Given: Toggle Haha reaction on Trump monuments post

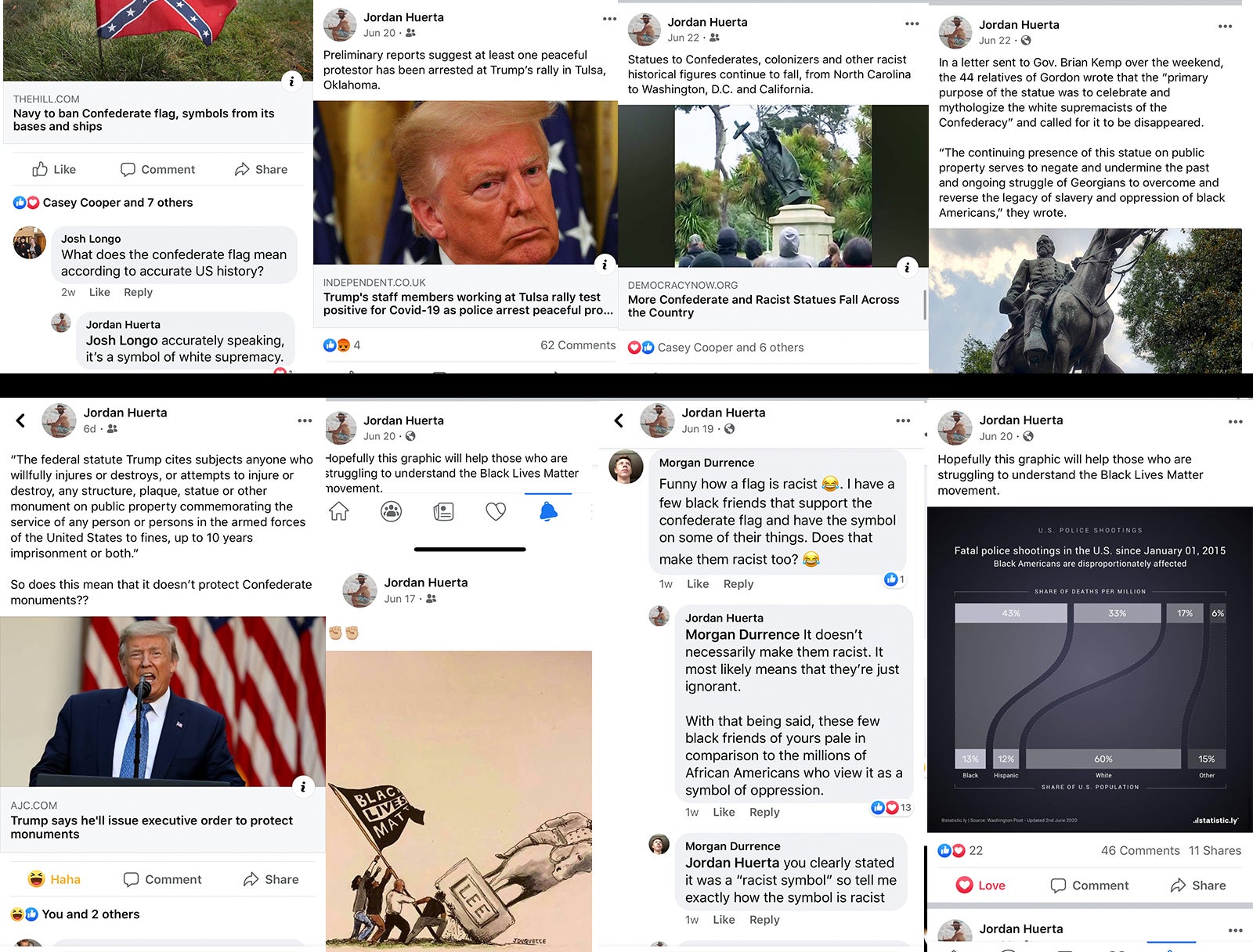Looking at the screenshot, I should tap(54, 879).
